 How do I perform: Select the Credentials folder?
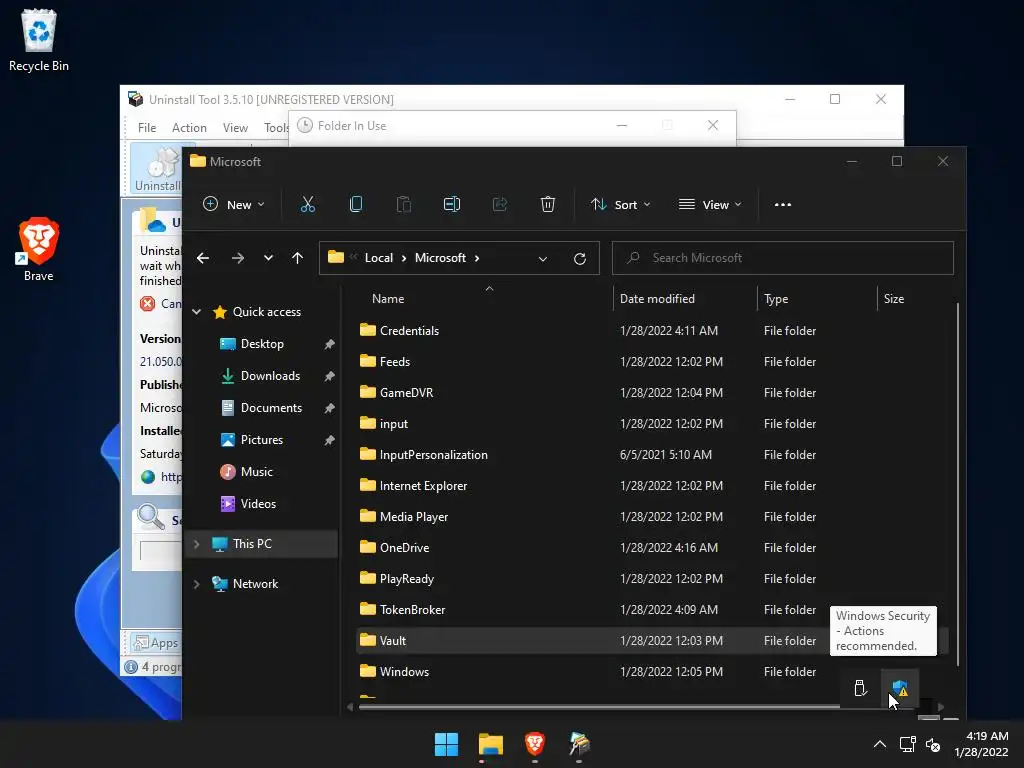(409, 330)
